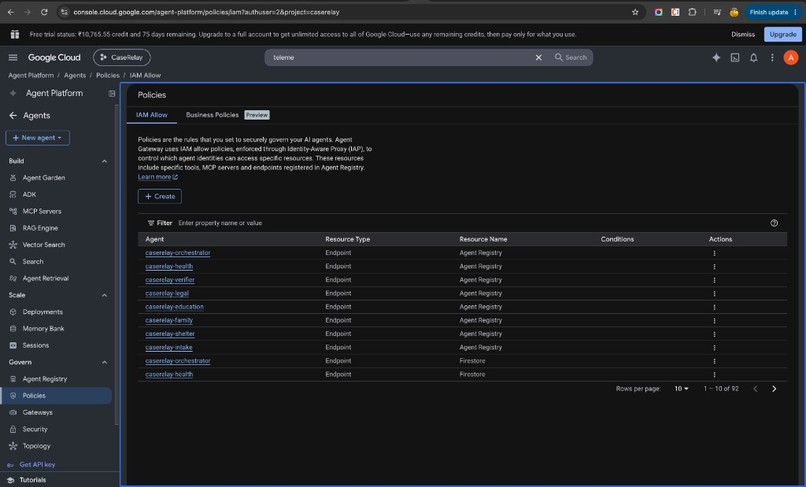
Task: Collapse the Scale section
Action: (105, 295)
